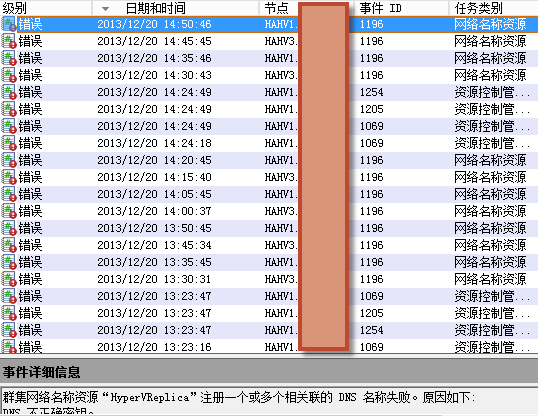Click the error icon of the 14:45:45 row
The width and height of the screenshot is (538, 416).
point(9,41)
